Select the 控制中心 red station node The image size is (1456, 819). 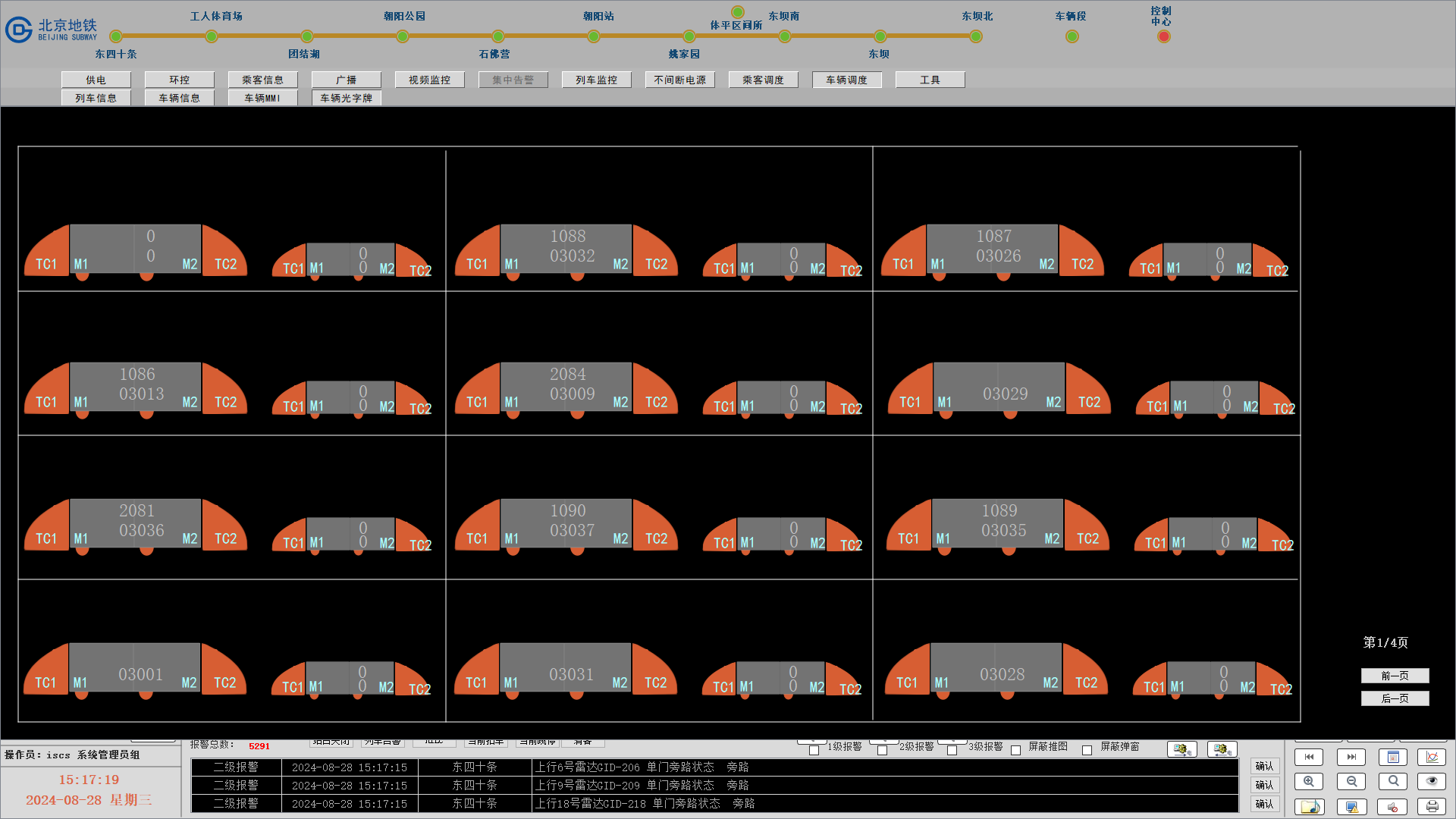click(1163, 36)
